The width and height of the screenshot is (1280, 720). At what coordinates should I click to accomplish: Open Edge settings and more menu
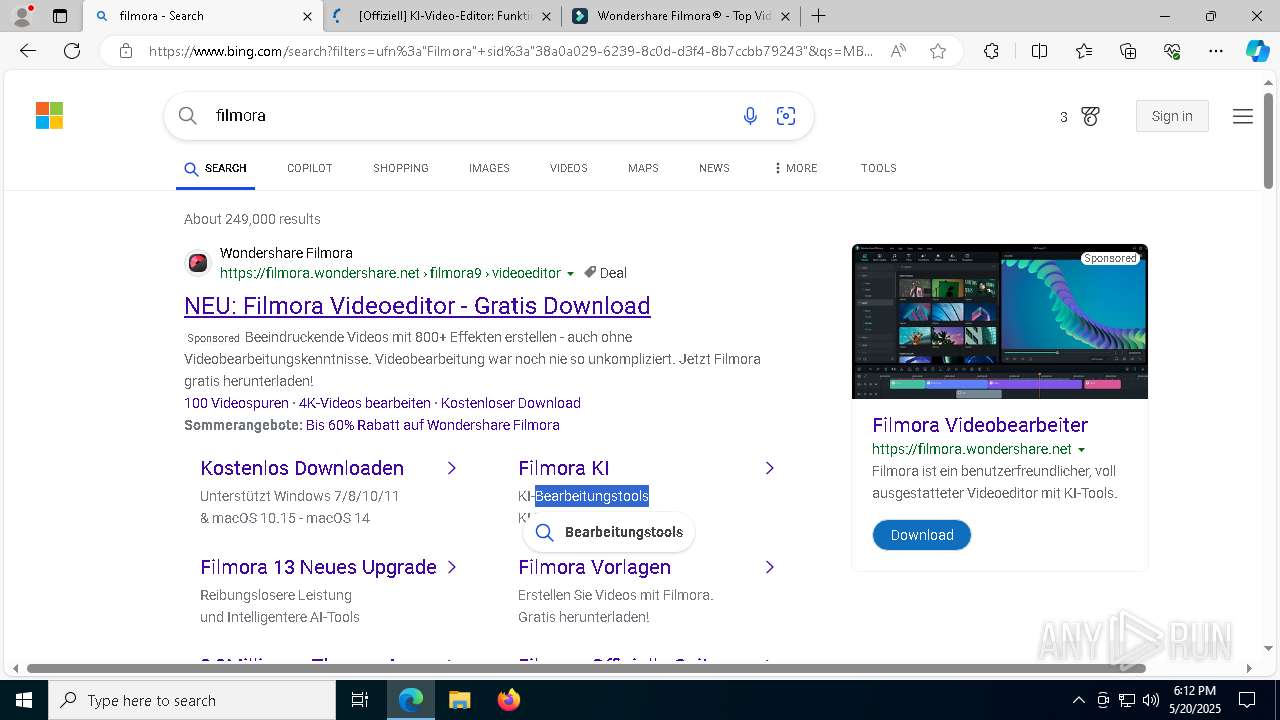(1216, 51)
